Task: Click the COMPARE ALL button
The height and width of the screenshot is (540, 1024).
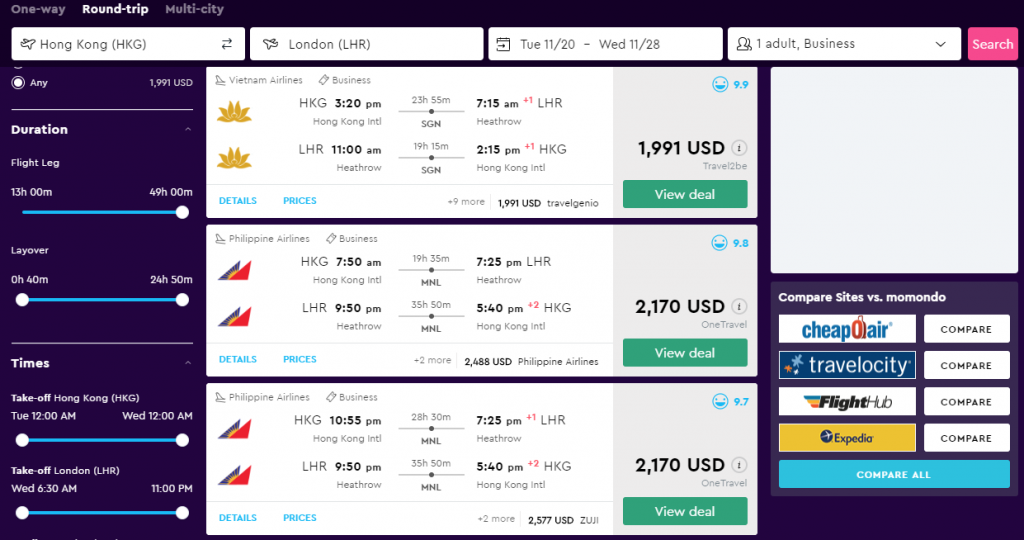Action: pos(894,474)
